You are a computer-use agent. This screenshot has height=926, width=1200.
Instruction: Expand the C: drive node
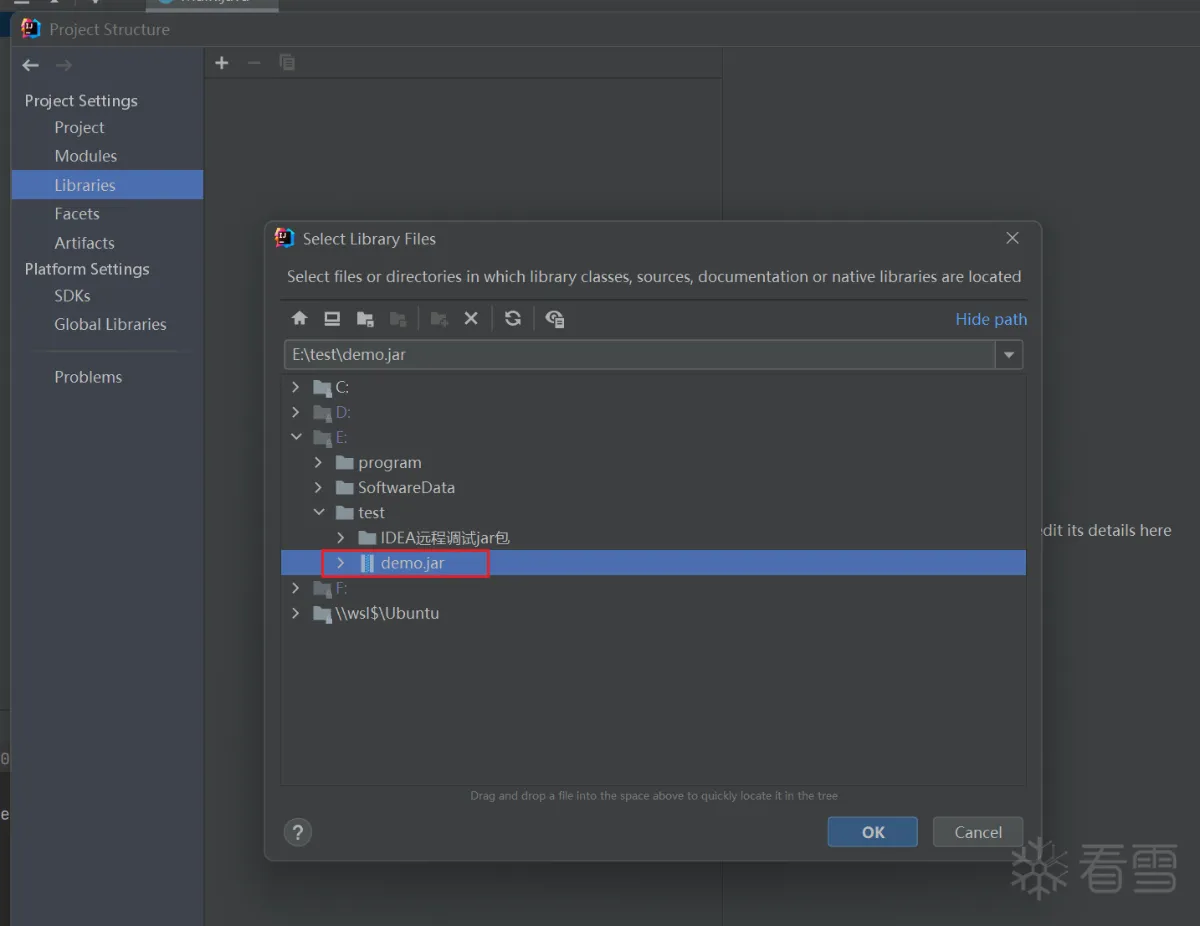[x=295, y=387]
